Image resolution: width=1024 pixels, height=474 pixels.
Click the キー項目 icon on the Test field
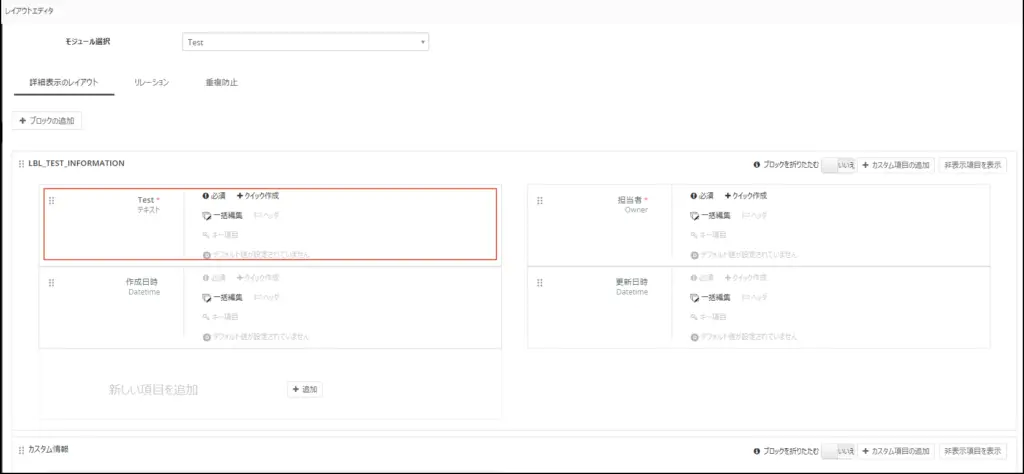pos(206,235)
